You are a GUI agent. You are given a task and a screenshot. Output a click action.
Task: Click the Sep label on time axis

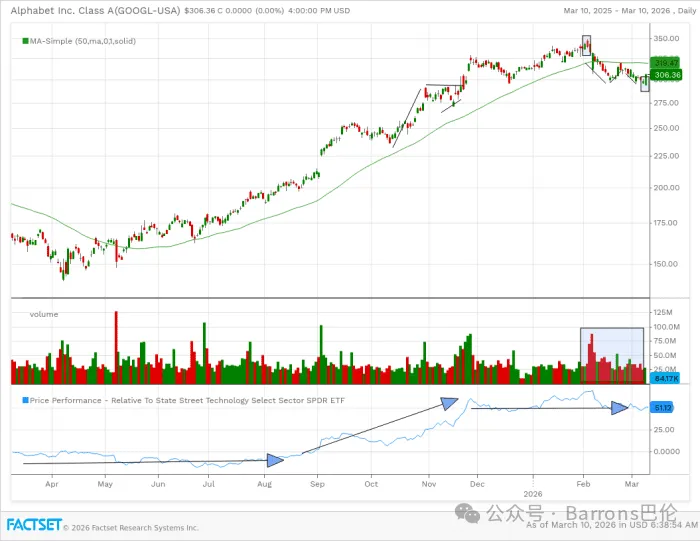coord(317,484)
